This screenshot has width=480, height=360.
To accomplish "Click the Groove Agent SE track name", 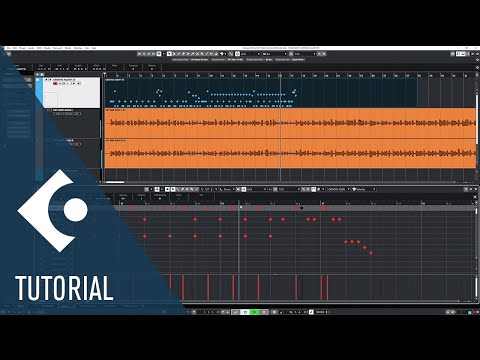I will point(64,80).
